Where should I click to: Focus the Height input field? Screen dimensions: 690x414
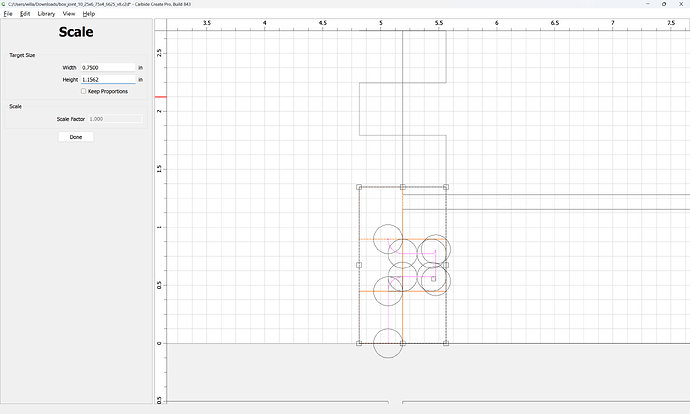pyautogui.click(x=108, y=80)
